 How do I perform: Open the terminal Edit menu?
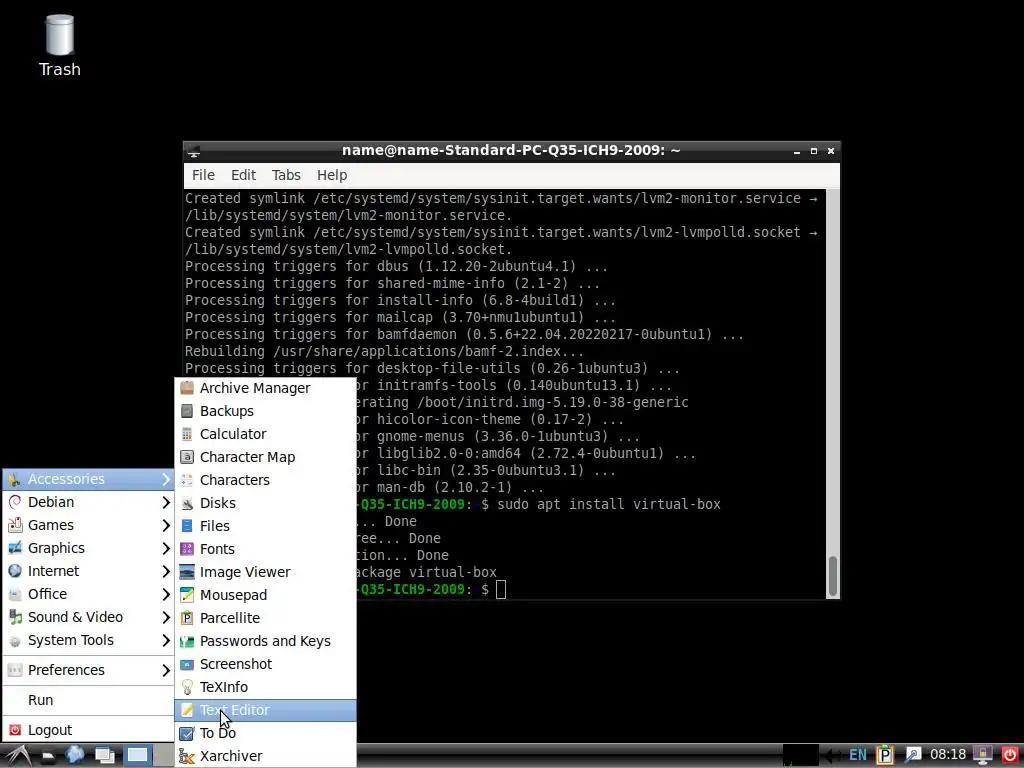tap(243, 175)
